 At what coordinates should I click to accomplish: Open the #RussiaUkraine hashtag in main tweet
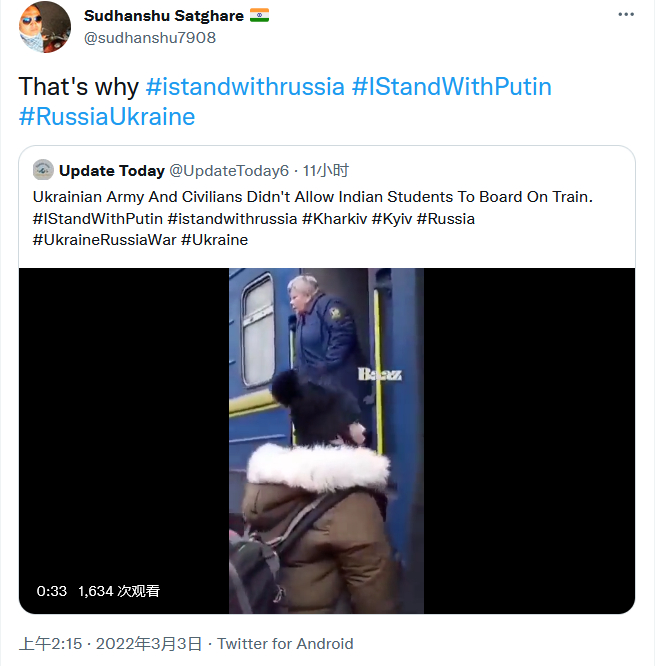[x=107, y=117]
